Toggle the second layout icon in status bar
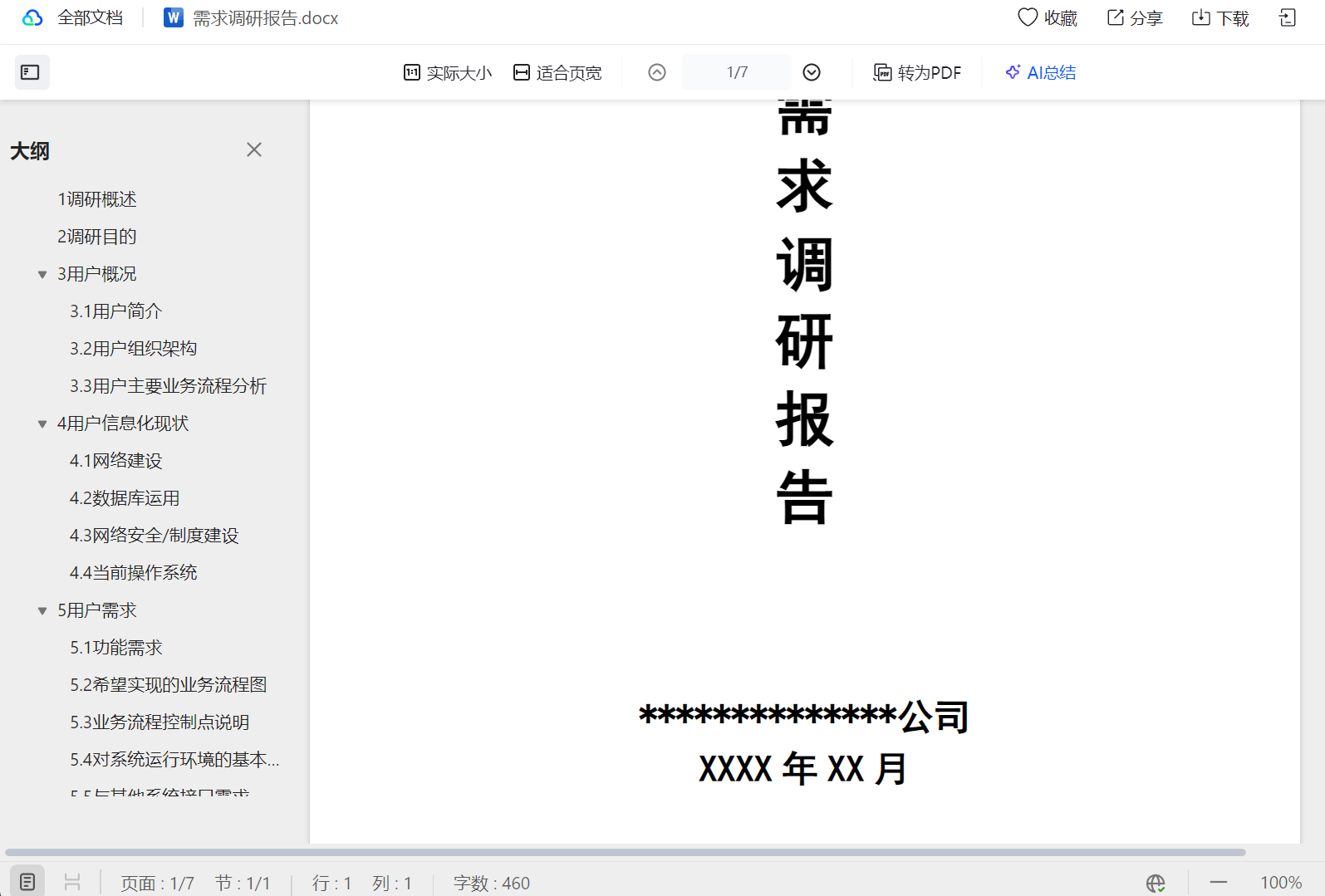This screenshot has height=896, width=1325. click(72, 882)
